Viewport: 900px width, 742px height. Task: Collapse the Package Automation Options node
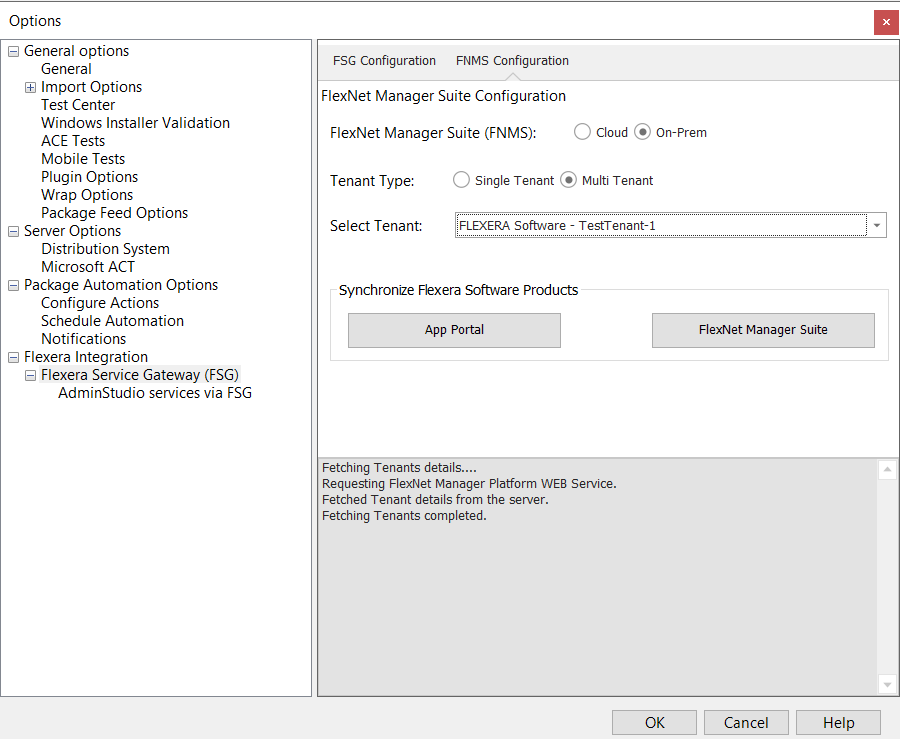coord(14,285)
